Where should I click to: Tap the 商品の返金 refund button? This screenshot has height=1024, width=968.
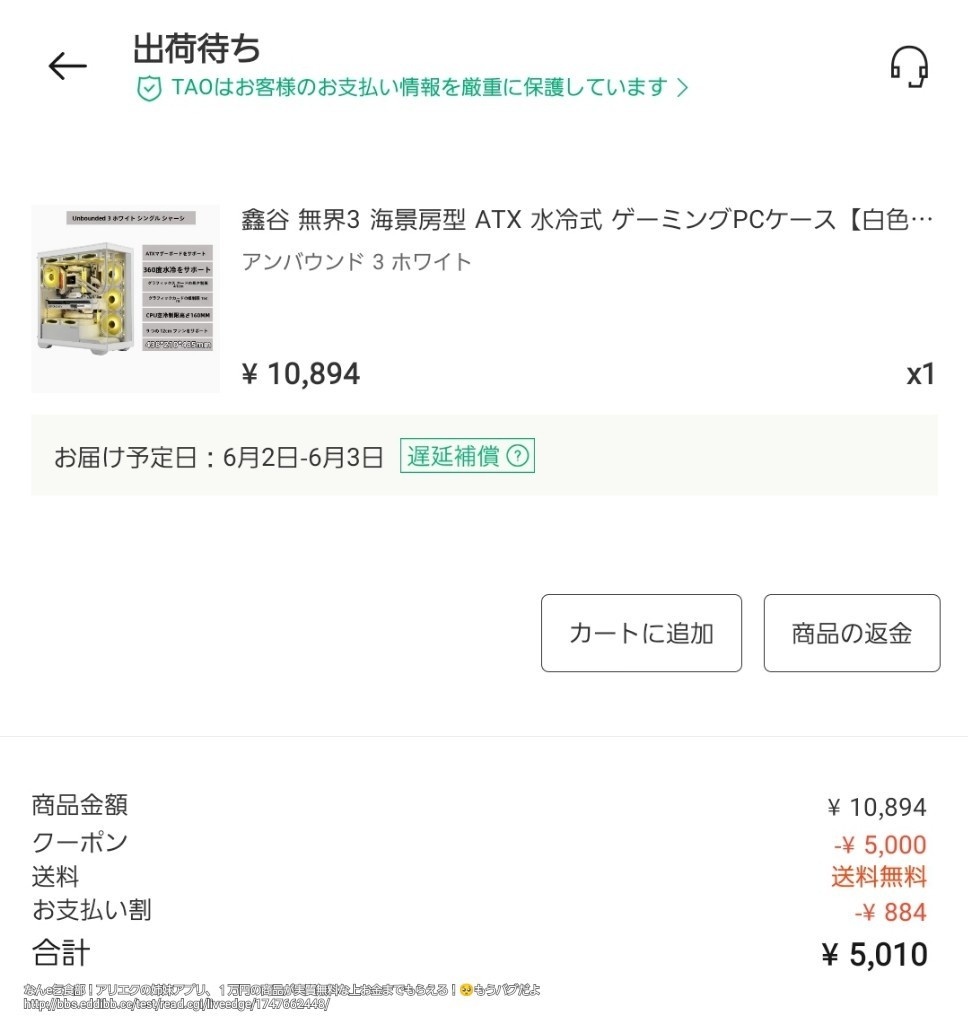point(851,632)
